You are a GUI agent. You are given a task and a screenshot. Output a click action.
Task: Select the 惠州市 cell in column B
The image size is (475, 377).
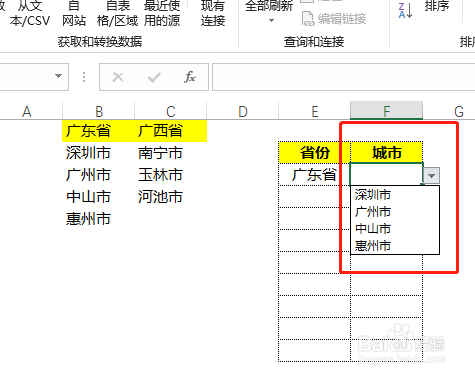click(98, 219)
